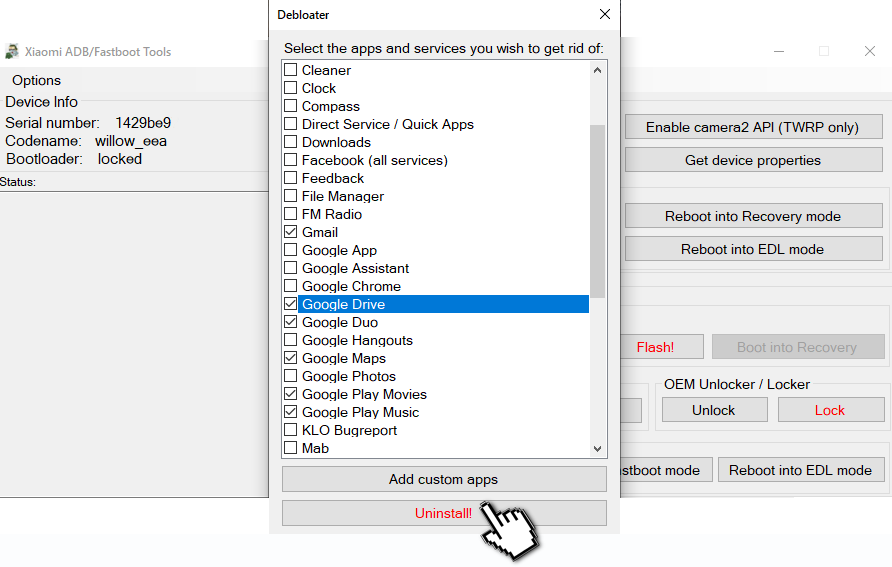Click the app list scrollbar thumb

(597, 211)
